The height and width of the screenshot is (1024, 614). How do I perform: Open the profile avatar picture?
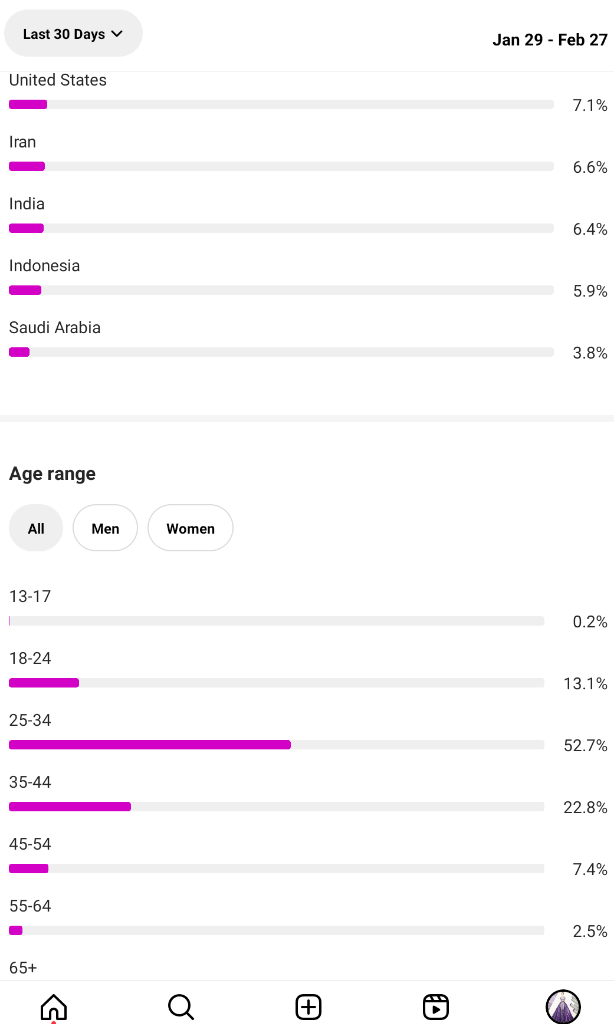tap(563, 1006)
